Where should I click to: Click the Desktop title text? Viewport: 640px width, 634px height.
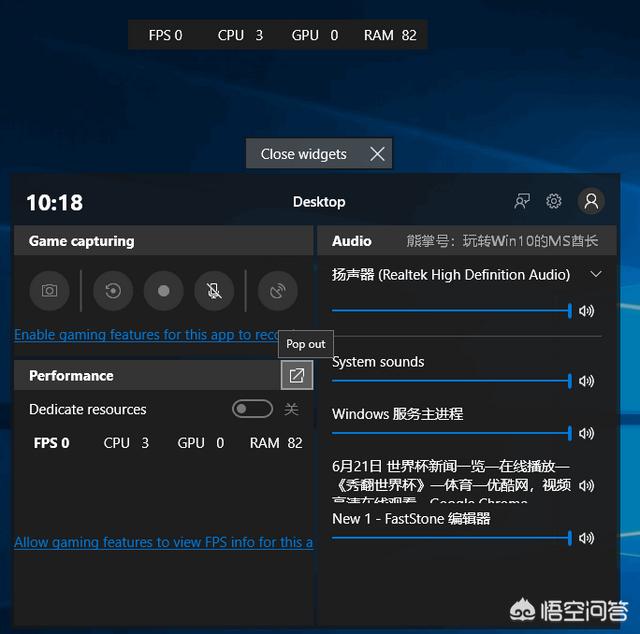click(319, 202)
